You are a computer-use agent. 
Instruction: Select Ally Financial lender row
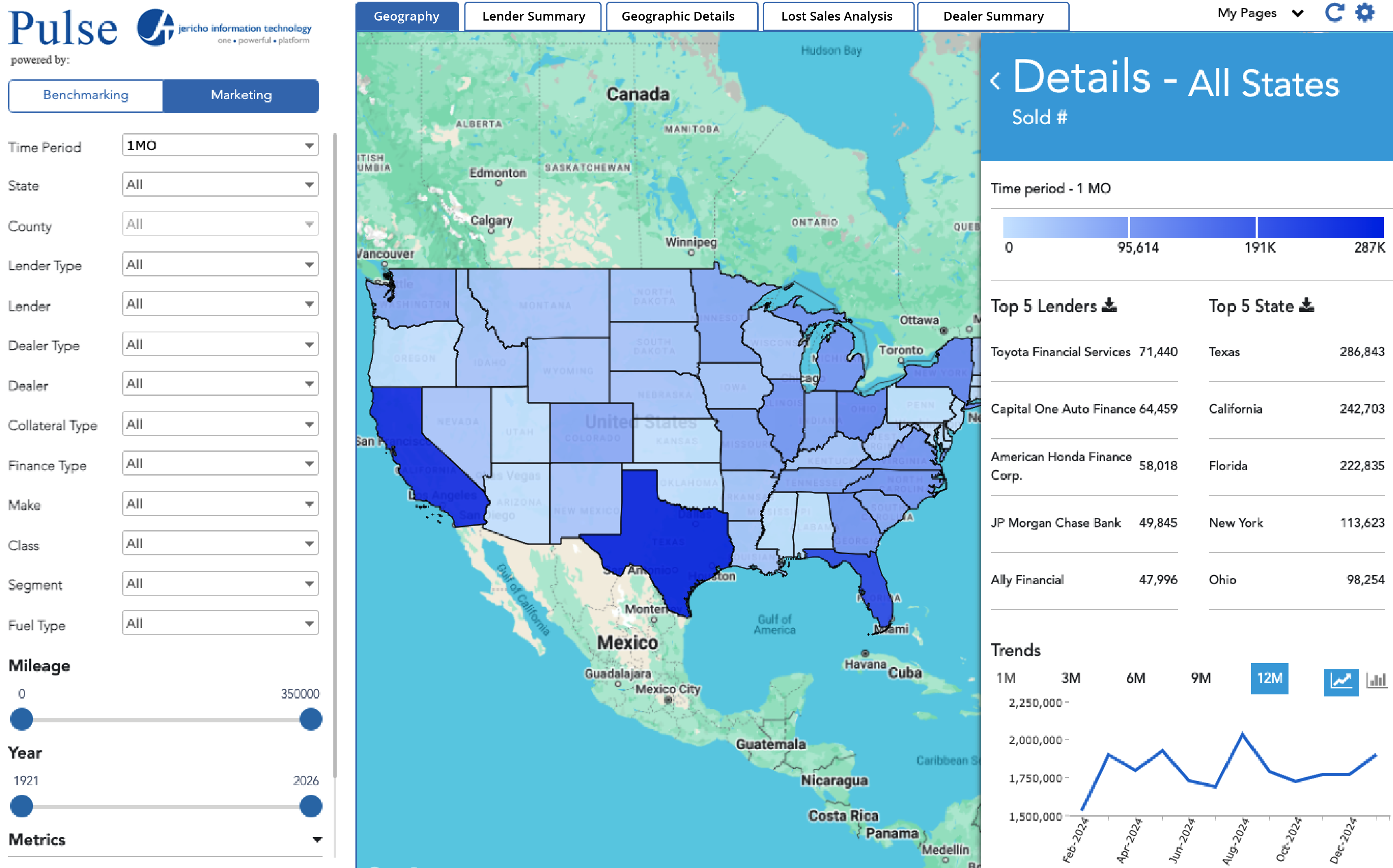pyautogui.click(x=1084, y=580)
